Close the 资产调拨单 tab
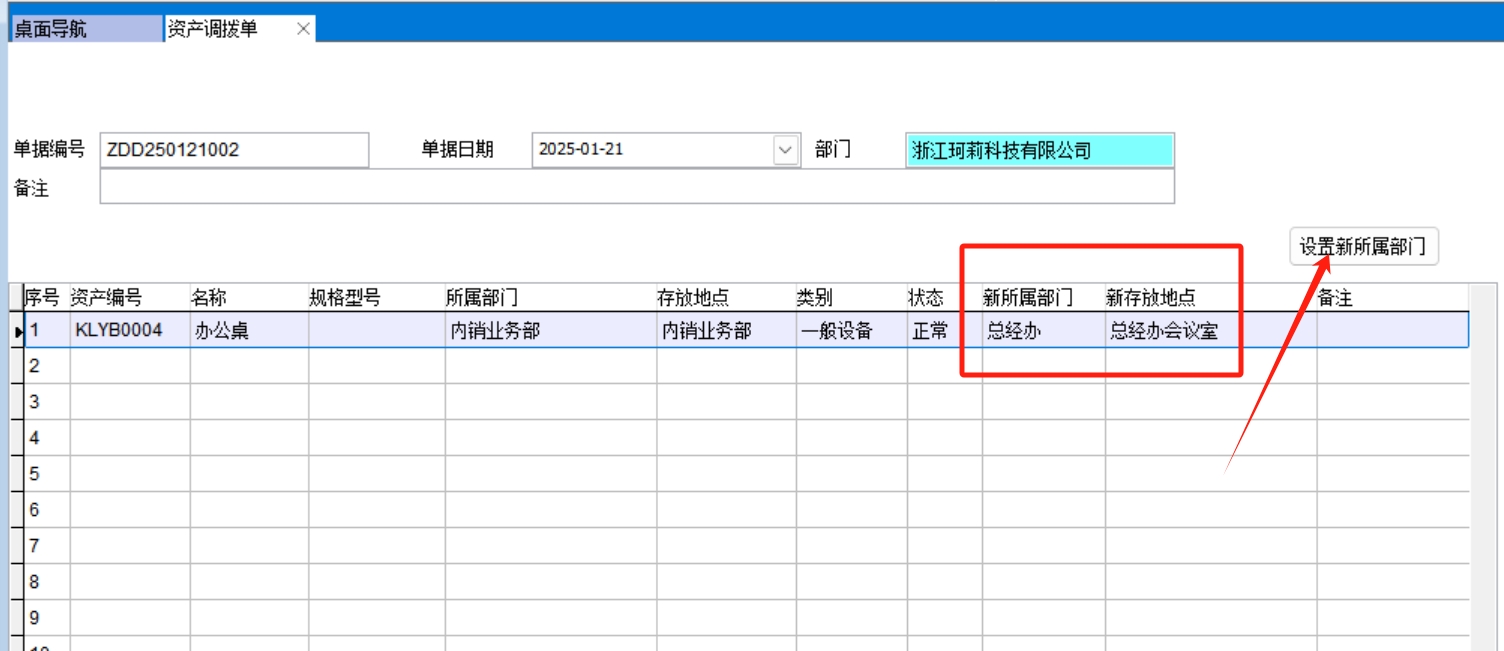The height and width of the screenshot is (651, 1504). pos(303,29)
